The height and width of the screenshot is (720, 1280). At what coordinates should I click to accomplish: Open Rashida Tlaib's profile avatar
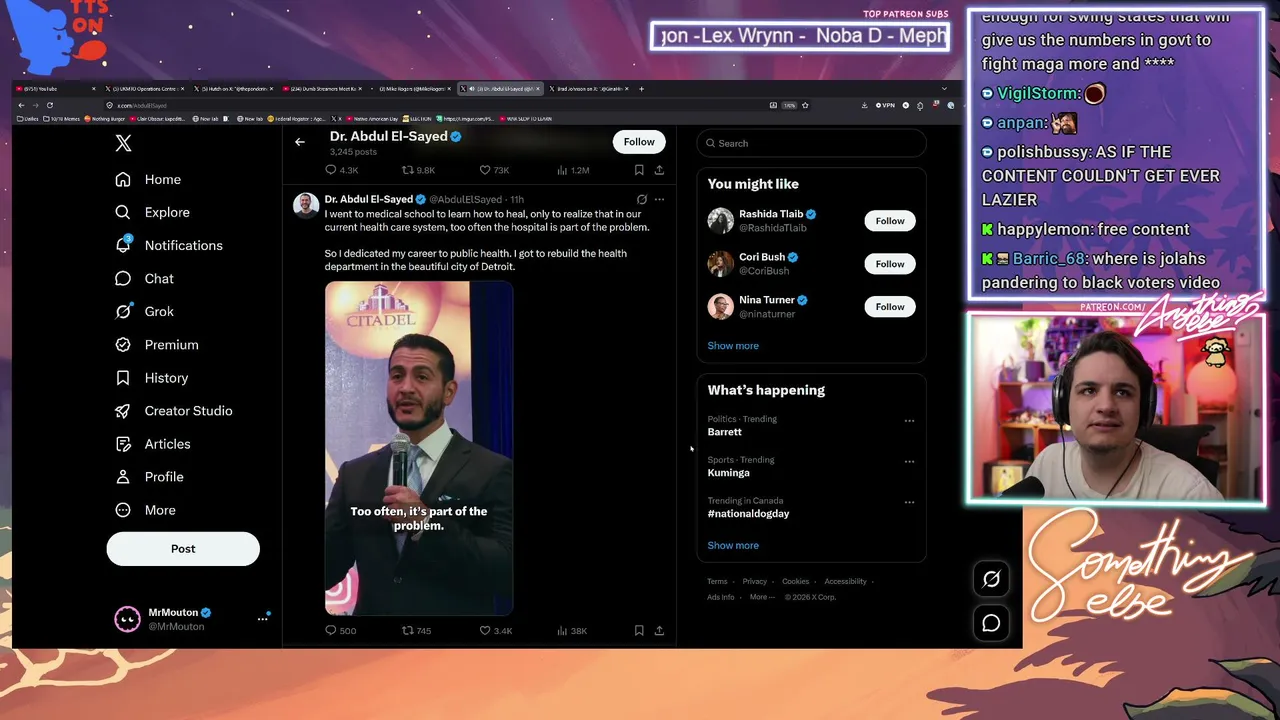click(721, 221)
